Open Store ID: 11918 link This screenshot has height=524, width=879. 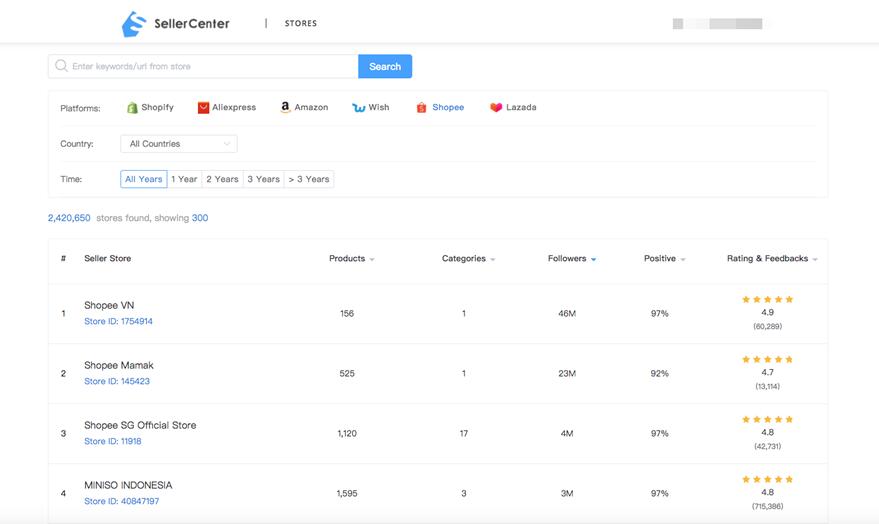point(113,441)
